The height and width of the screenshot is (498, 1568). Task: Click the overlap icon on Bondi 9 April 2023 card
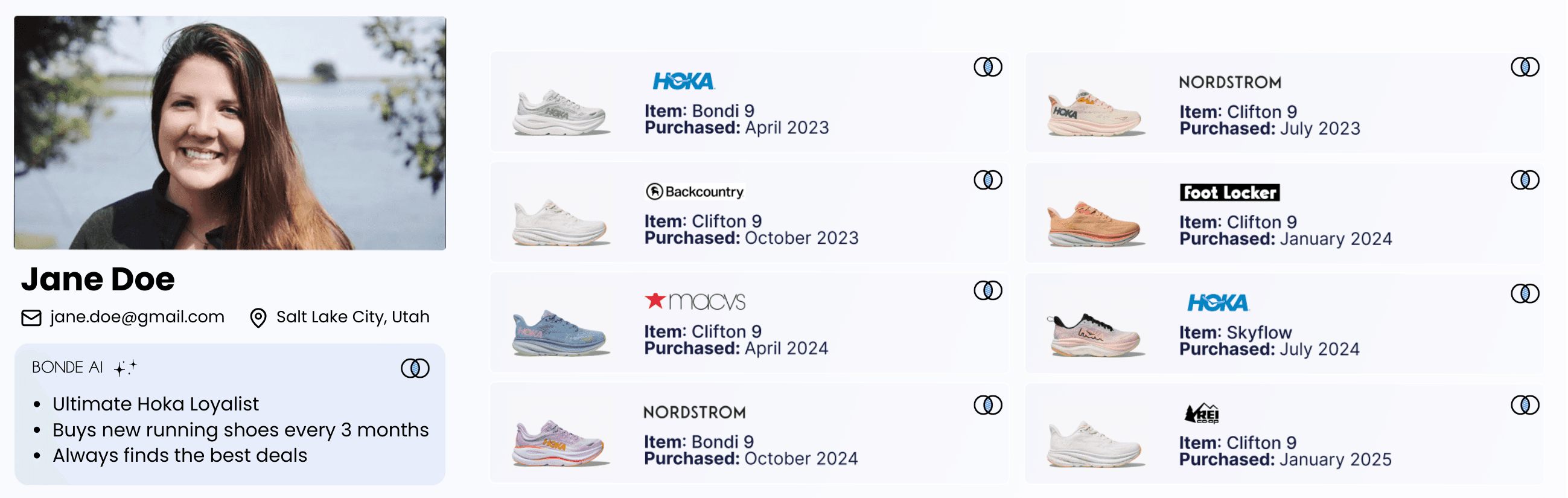tap(987, 66)
